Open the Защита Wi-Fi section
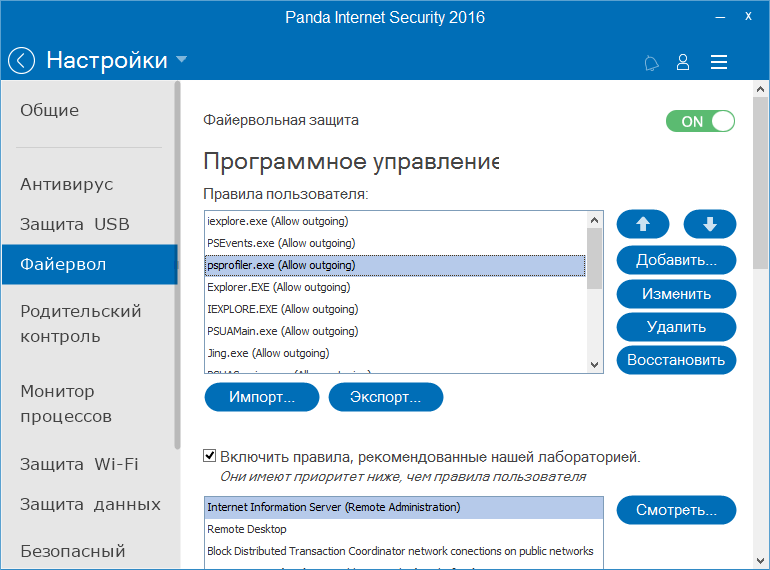770x570 pixels. 79,464
